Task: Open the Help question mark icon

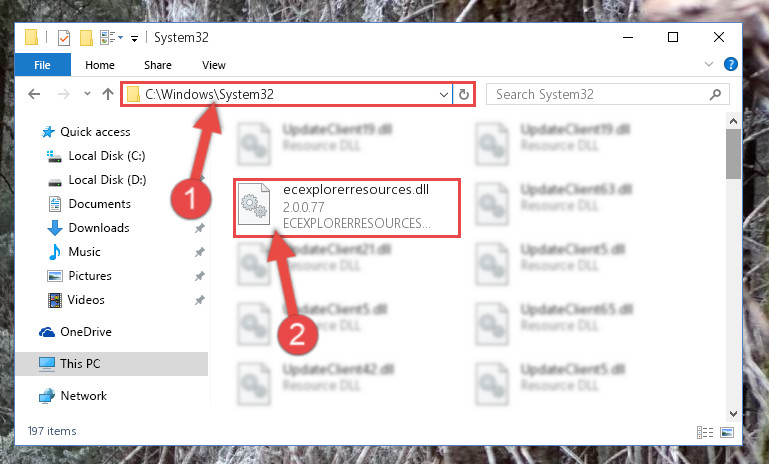Action: (730, 64)
